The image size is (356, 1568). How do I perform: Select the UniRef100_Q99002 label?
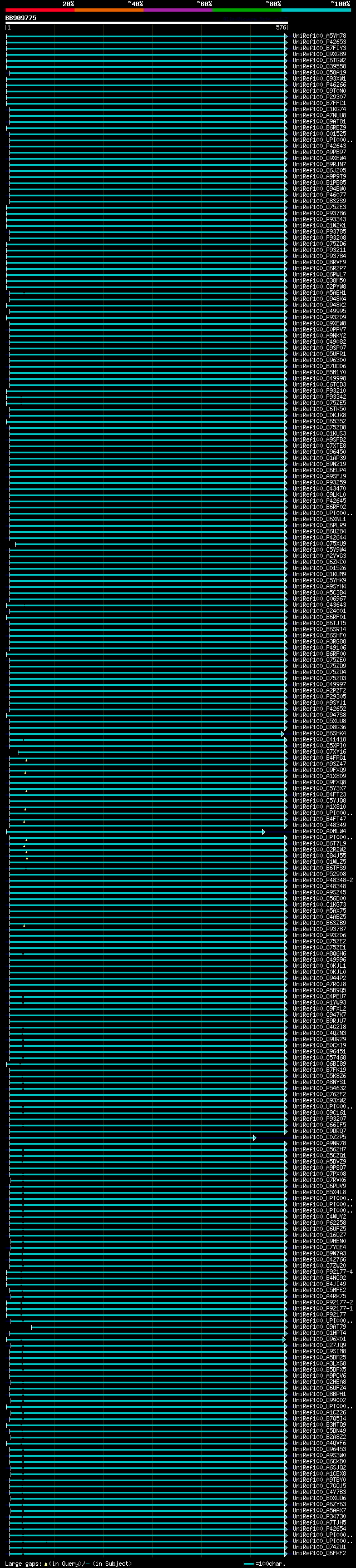coord(319,1400)
